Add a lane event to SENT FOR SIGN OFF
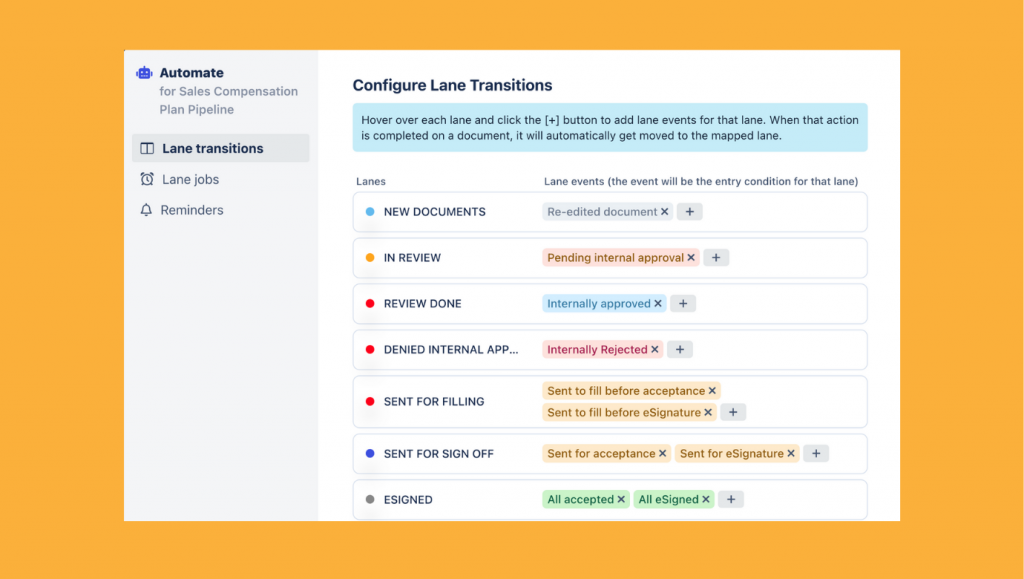This screenshot has width=1024, height=579. coord(816,453)
